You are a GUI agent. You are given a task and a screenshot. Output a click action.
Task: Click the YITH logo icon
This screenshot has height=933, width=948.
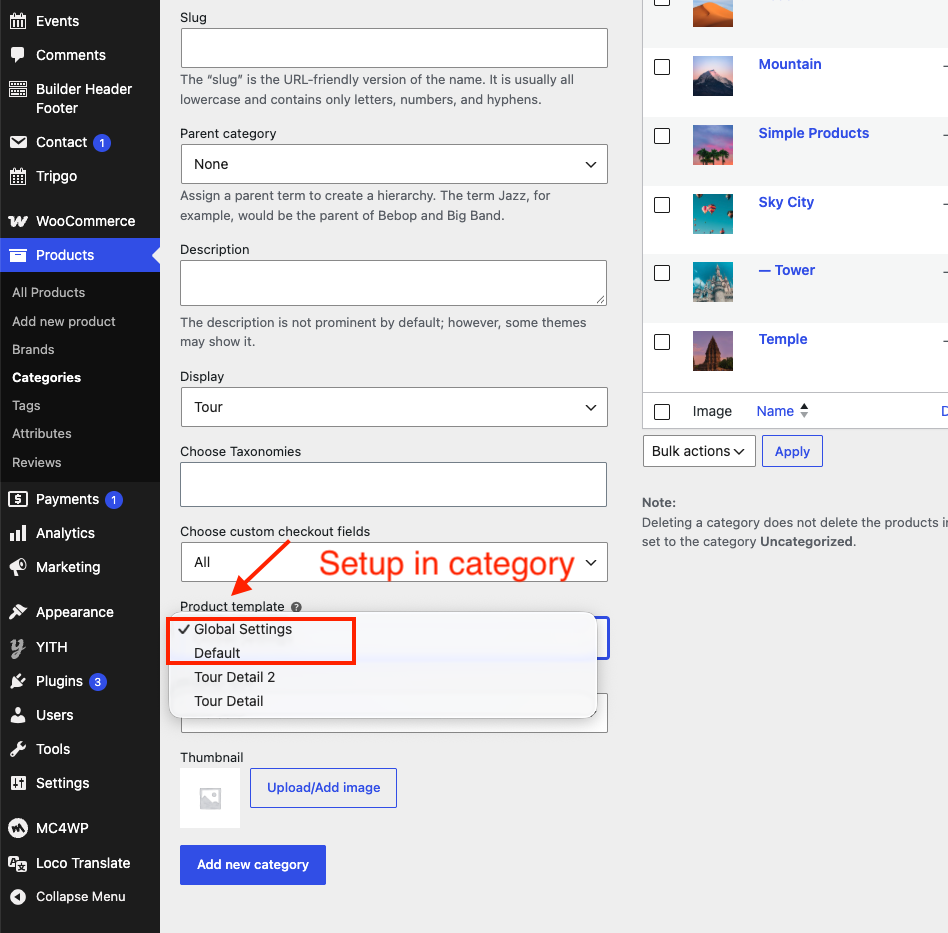(x=18, y=648)
